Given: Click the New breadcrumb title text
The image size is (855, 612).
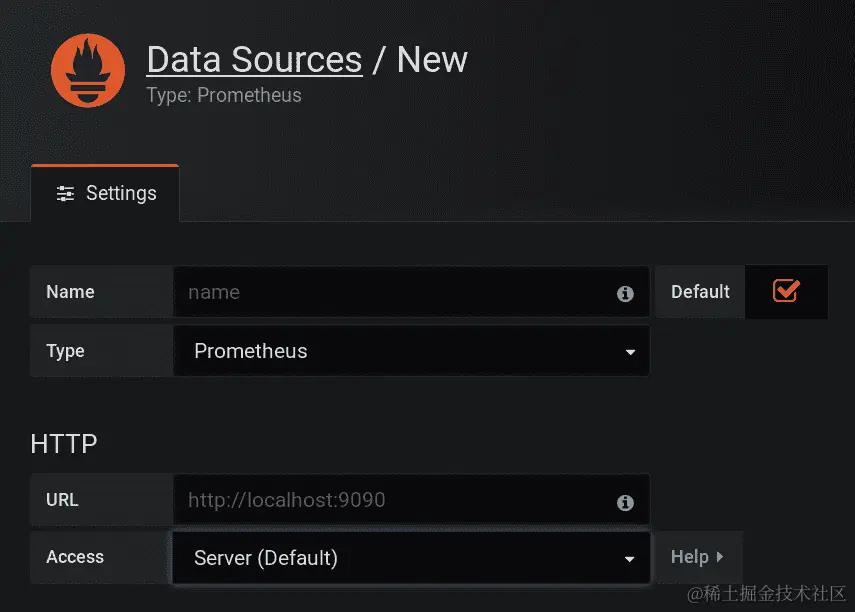Looking at the screenshot, I should (432, 60).
